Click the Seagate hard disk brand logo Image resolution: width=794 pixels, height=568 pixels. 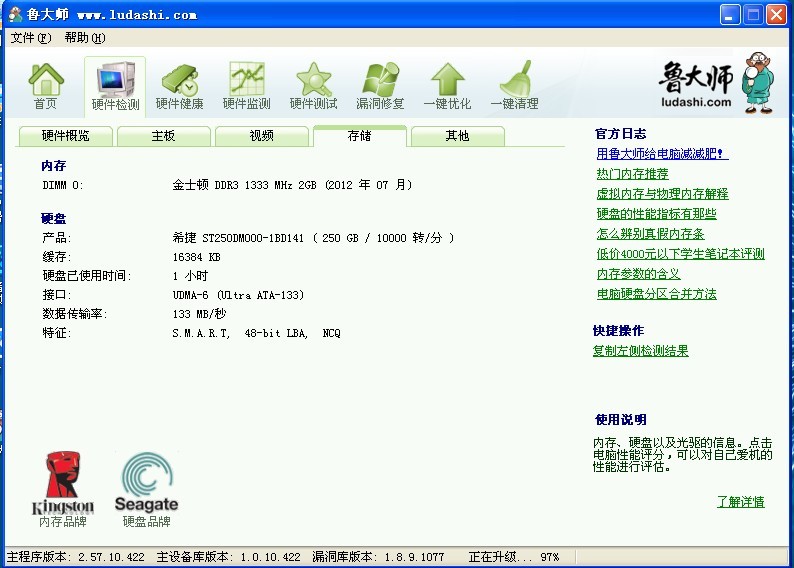point(146,483)
